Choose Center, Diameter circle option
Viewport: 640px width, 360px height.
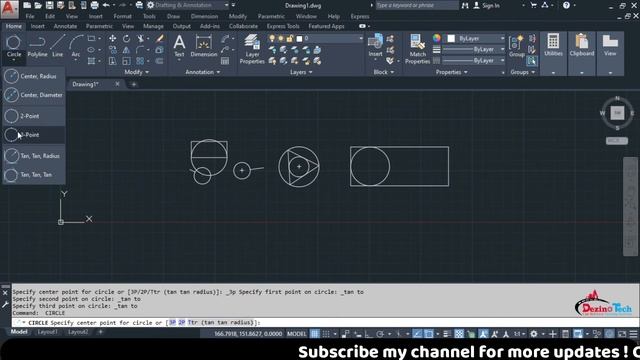click(x=34, y=95)
